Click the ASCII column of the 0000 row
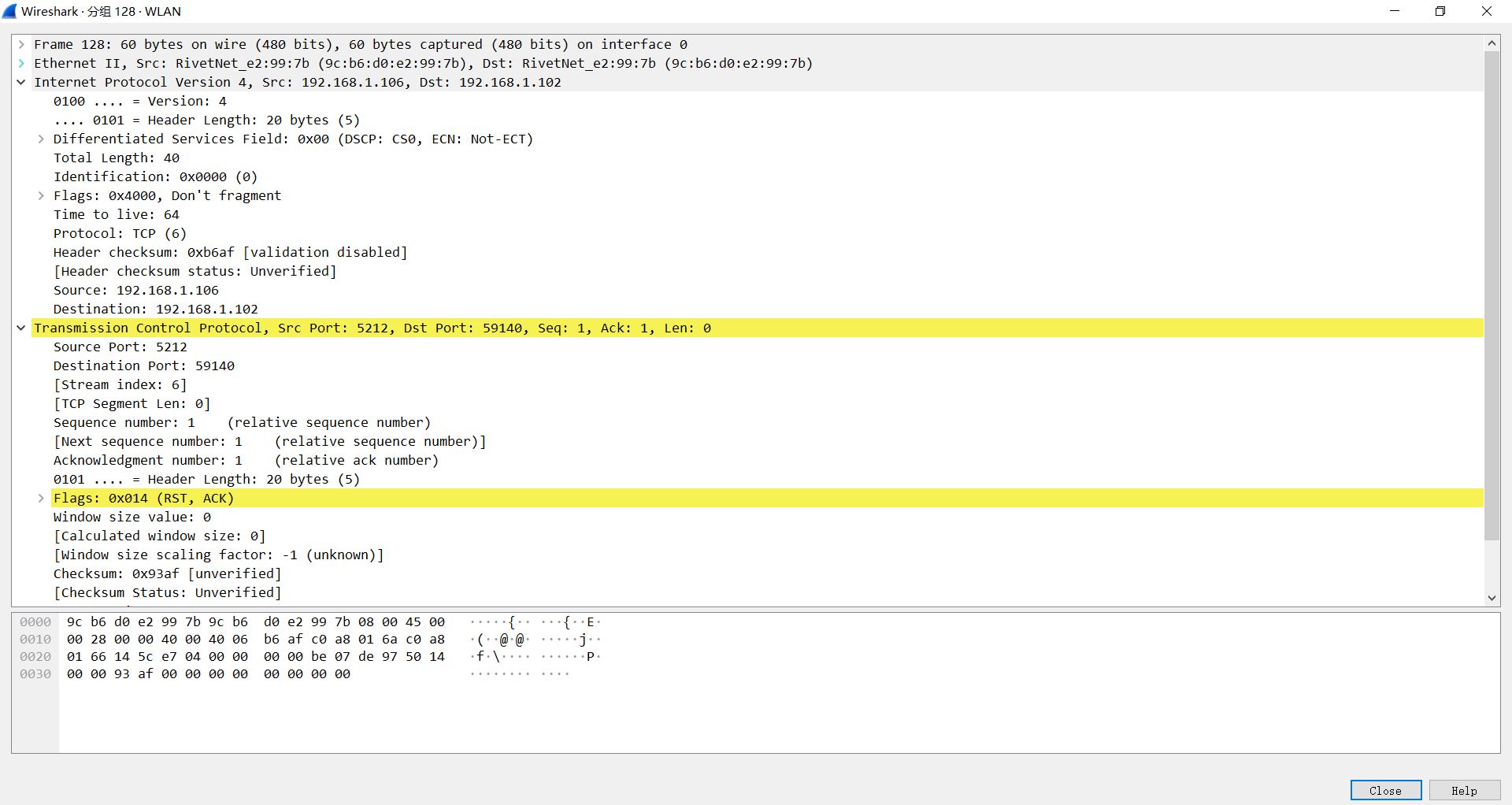 pyautogui.click(x=535, y=622)
